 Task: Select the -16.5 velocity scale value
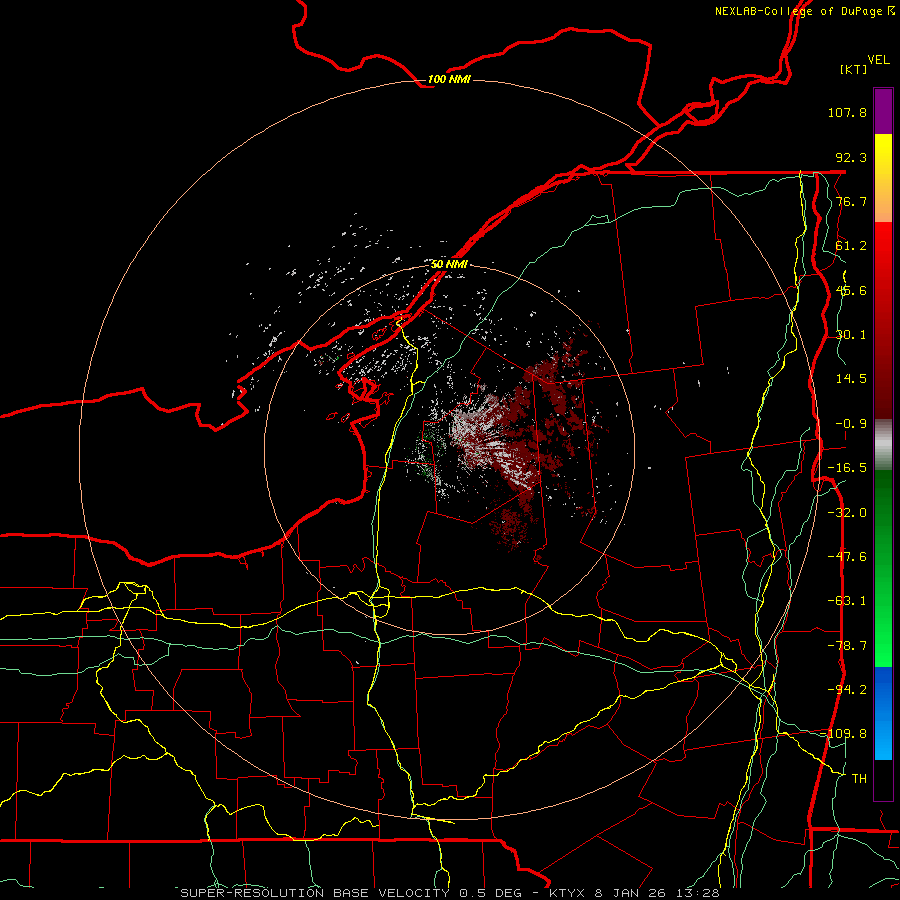click(x=847, y=468)
